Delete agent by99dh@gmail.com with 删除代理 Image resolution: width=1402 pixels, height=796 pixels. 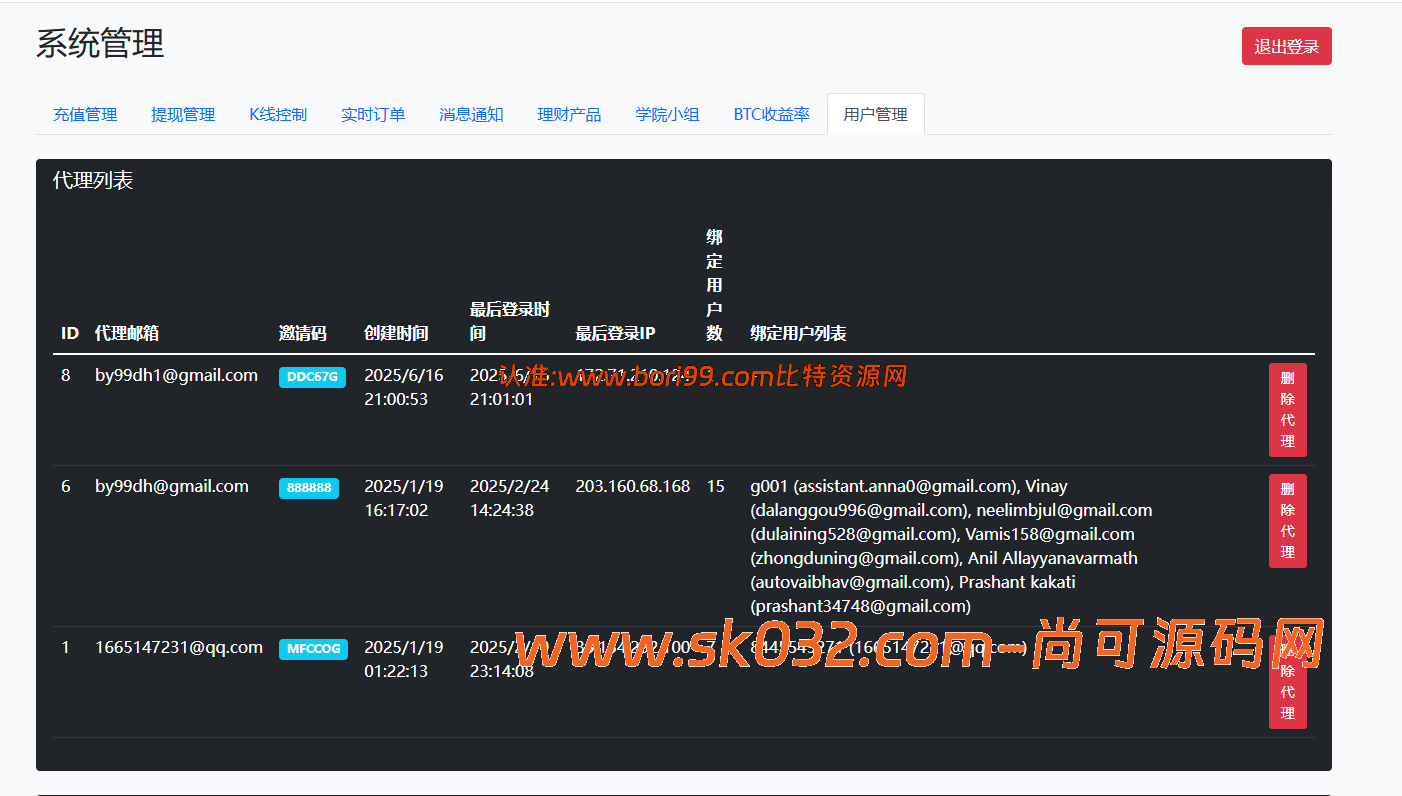point(1287,521)
